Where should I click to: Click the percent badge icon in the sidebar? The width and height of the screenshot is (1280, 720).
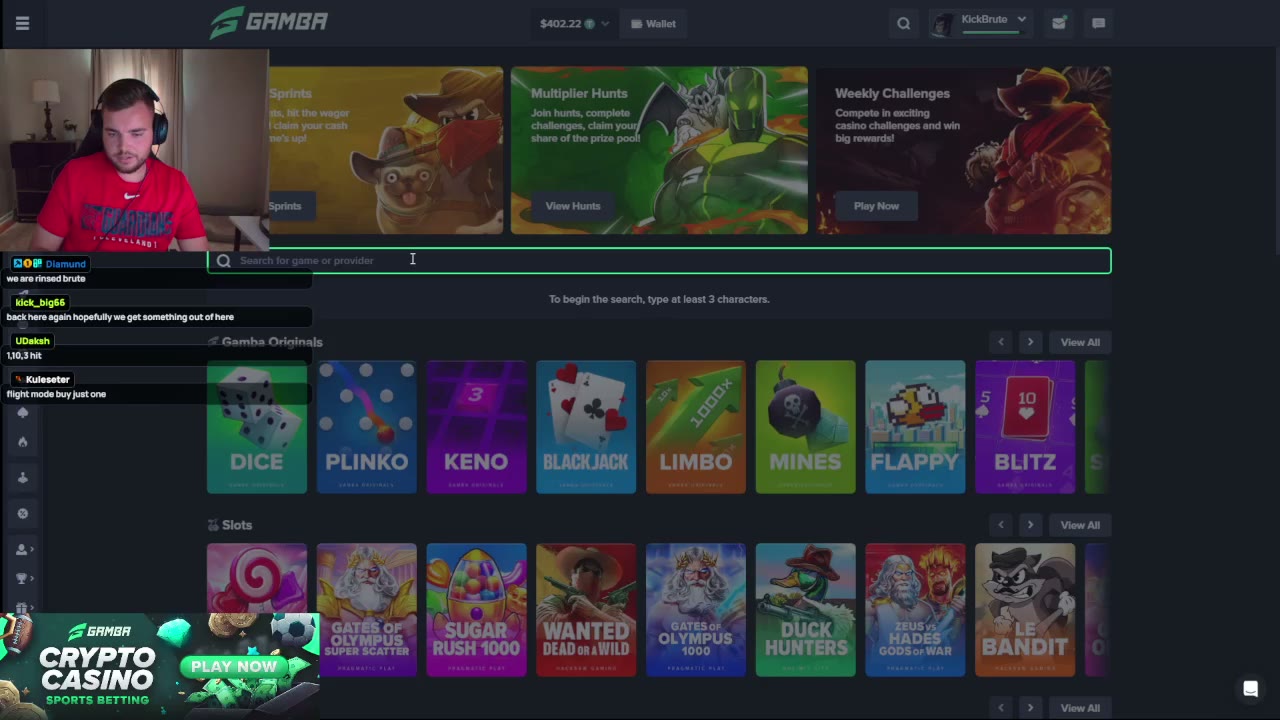pyautogui.click(x=23, y=513)
